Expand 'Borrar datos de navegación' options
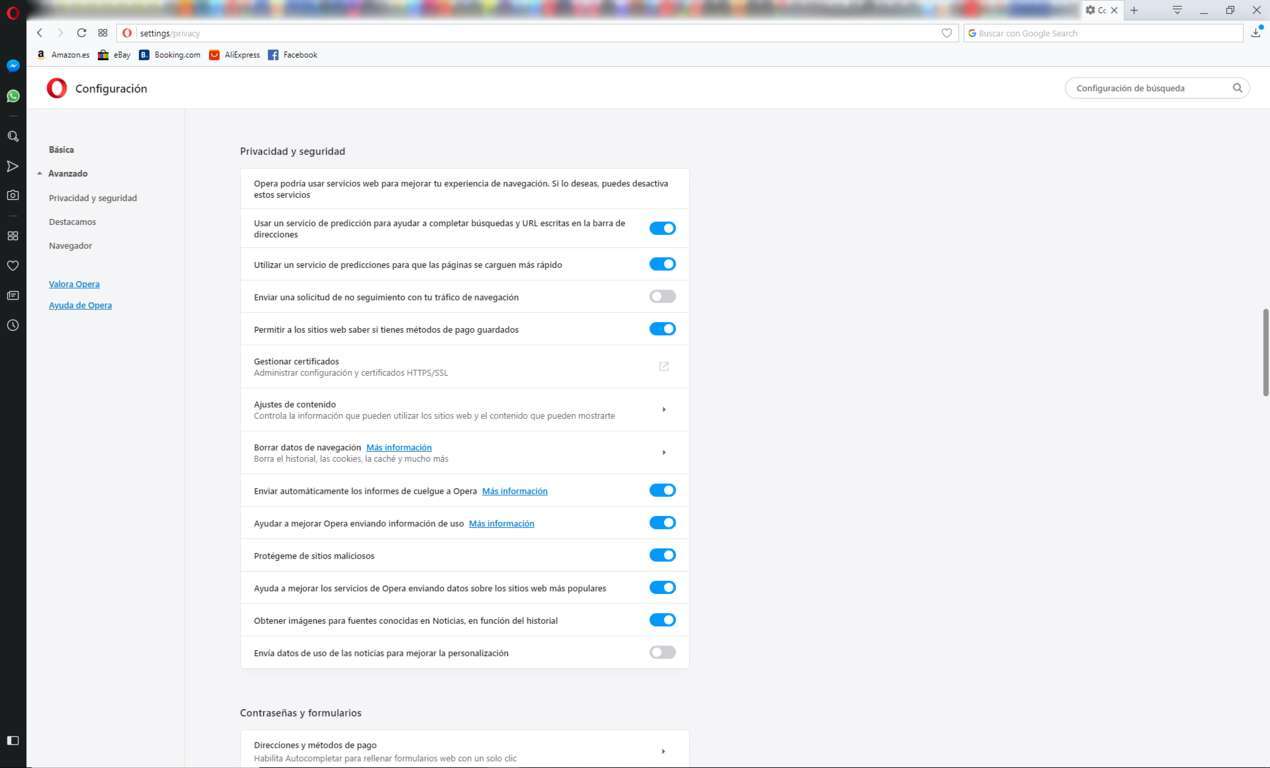Image resolution: width=1270 pixels, height=768 pixels. tap(663, 453)
